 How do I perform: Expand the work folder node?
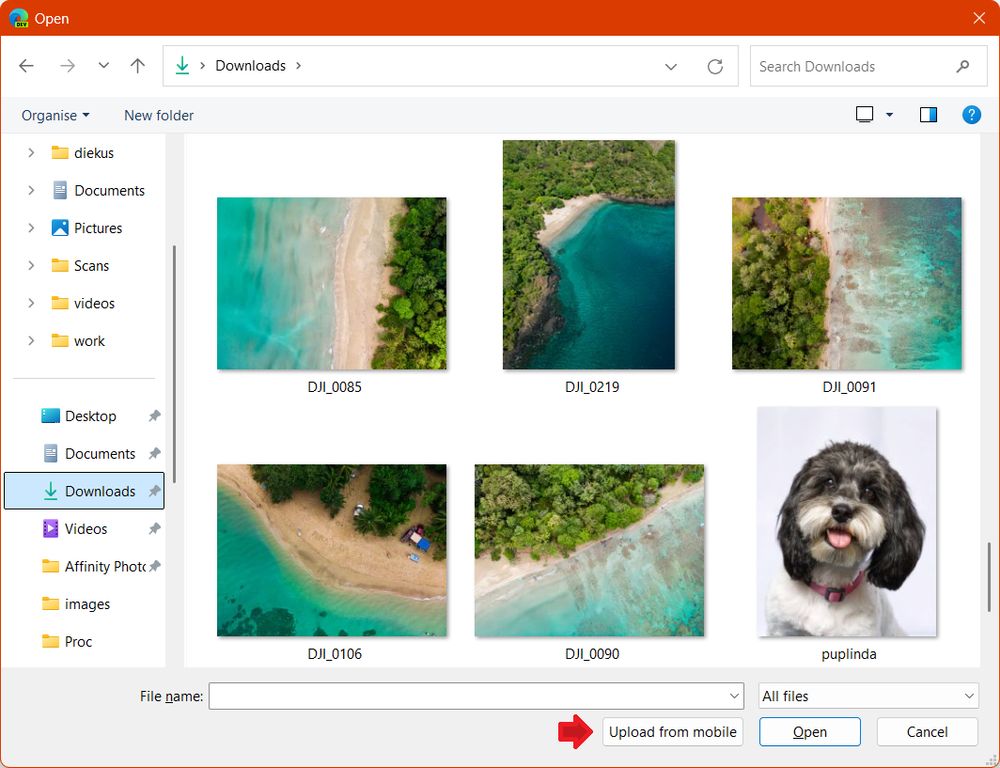click(31, 341)
